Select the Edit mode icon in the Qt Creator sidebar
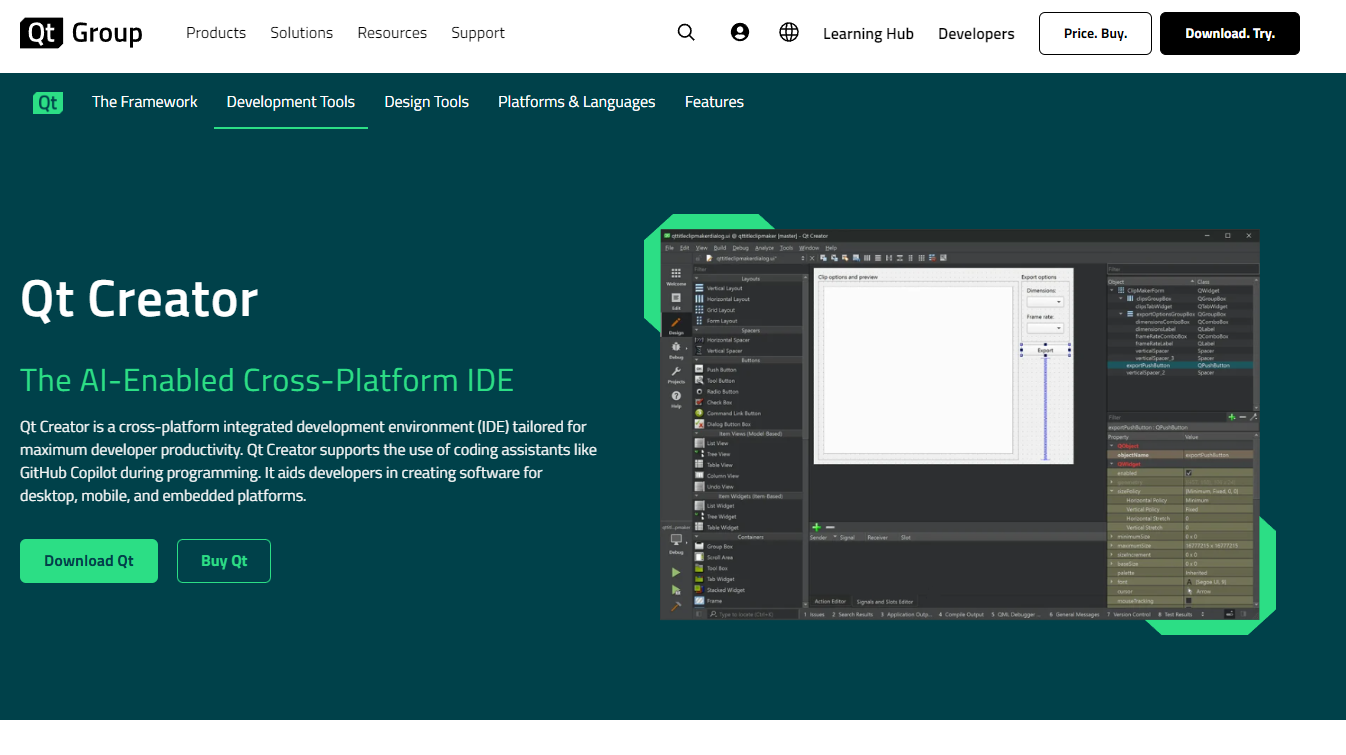Viewport: 1346px width, 755px height. 676,300
